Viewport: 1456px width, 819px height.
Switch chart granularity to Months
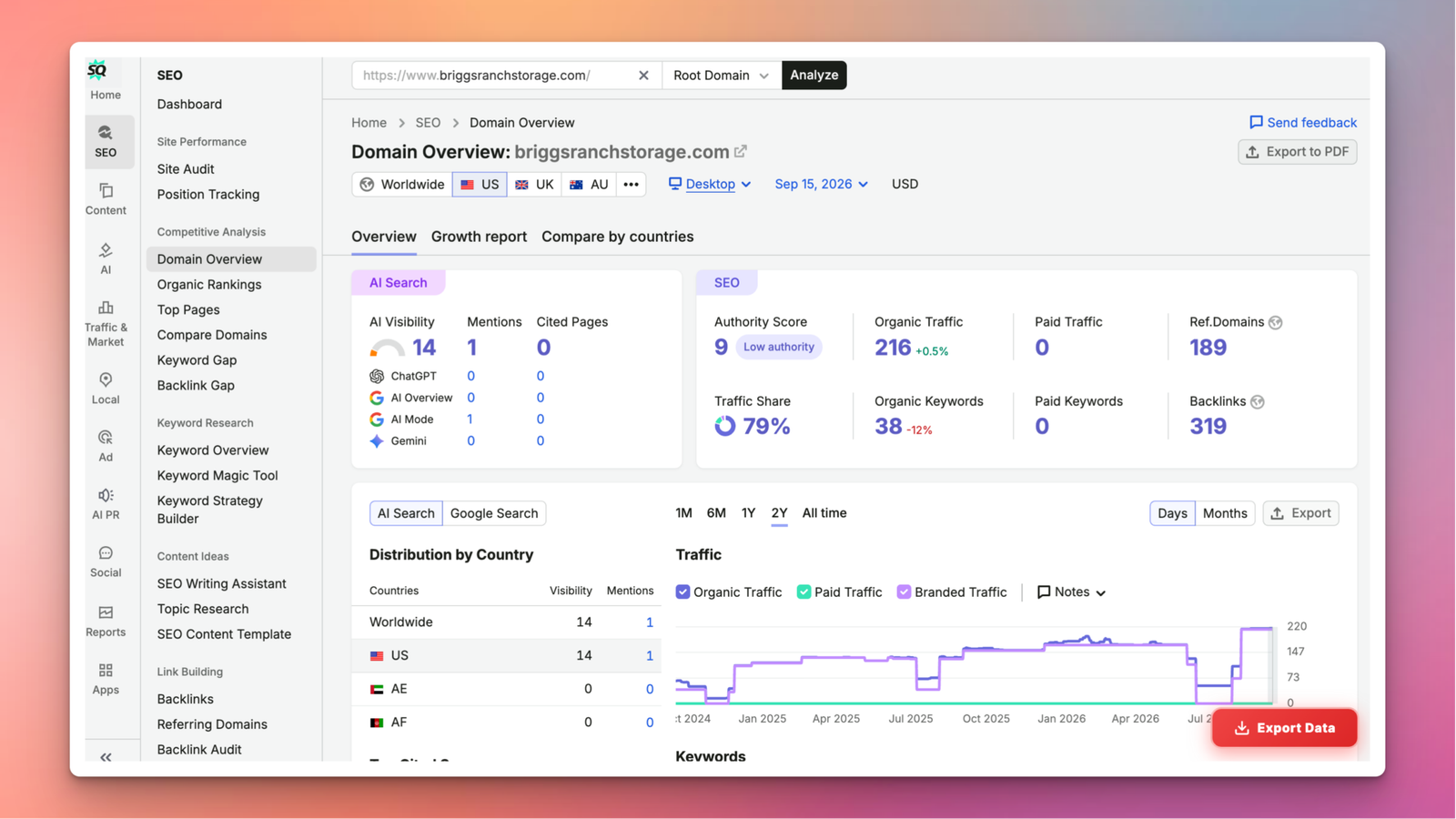(x=1225, y=513)
